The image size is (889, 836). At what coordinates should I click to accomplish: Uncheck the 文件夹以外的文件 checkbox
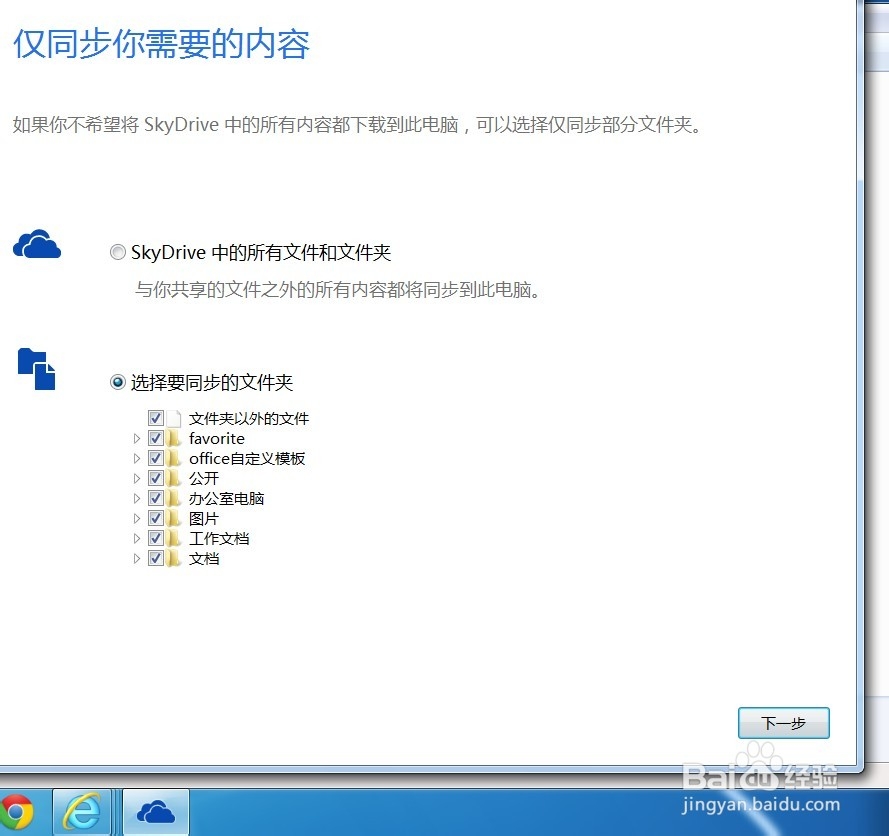(156, 418)
